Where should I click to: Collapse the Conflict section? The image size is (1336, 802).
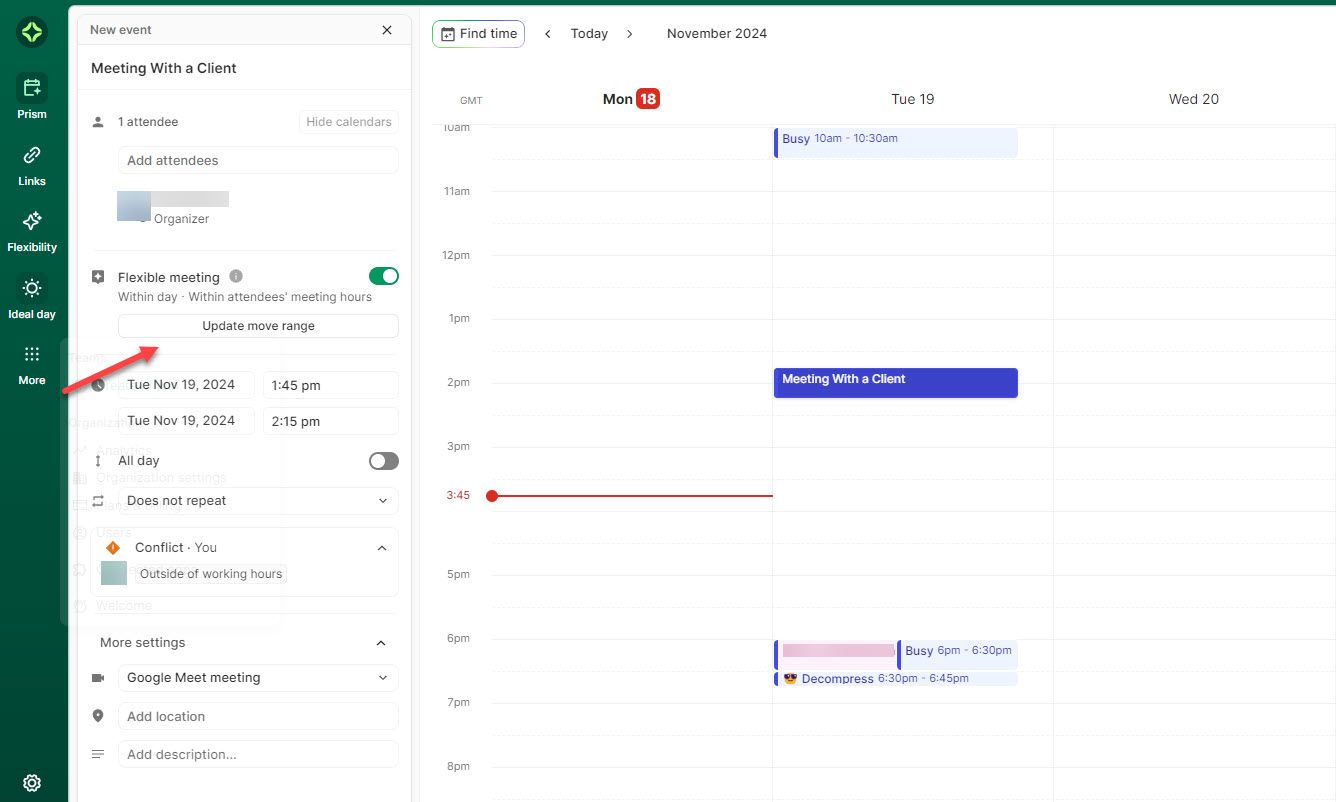coord(381,547)
